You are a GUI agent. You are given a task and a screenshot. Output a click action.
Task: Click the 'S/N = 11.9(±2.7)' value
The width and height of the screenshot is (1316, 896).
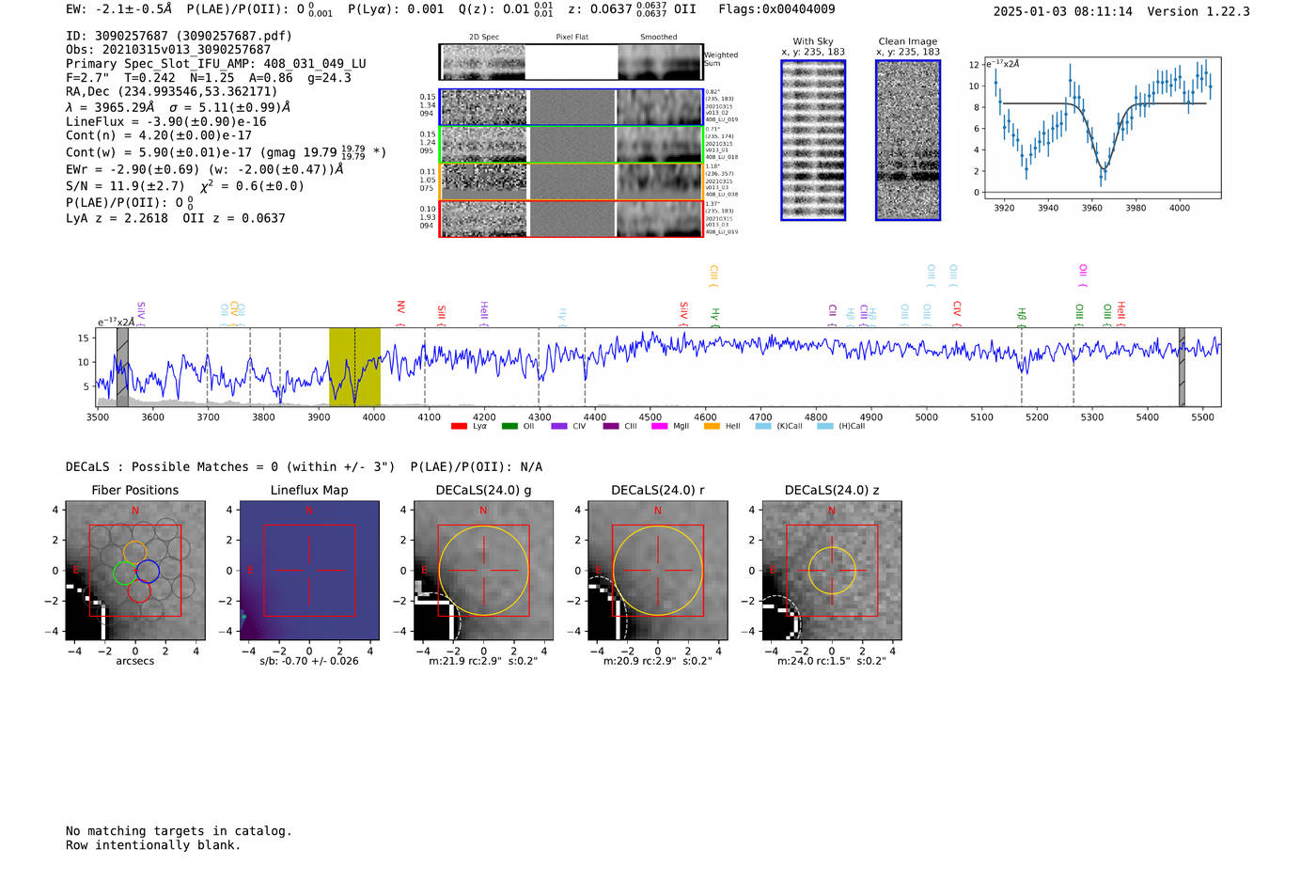click(125, 186)
